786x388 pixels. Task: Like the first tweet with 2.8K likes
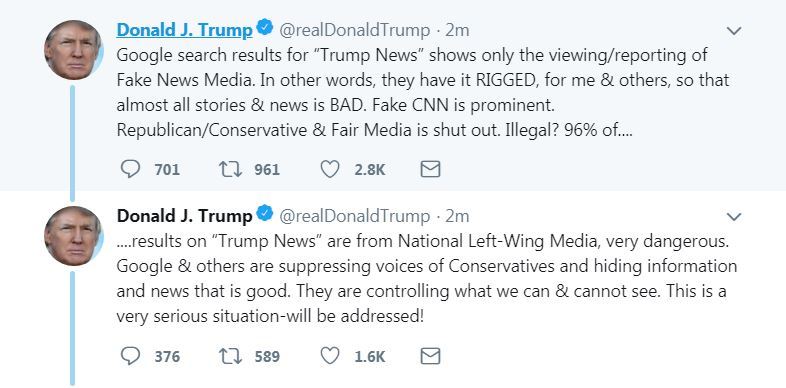330,169
